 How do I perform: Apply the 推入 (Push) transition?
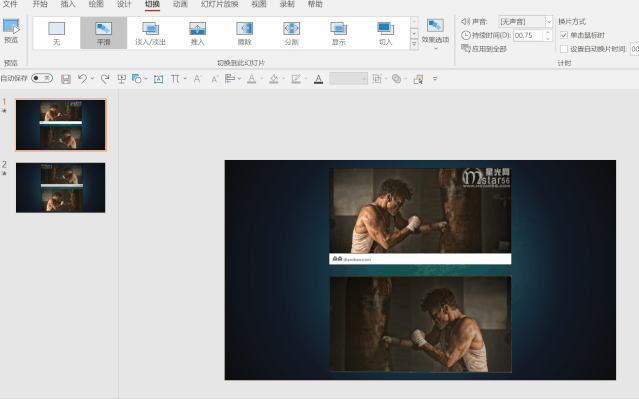click(197, 33)
